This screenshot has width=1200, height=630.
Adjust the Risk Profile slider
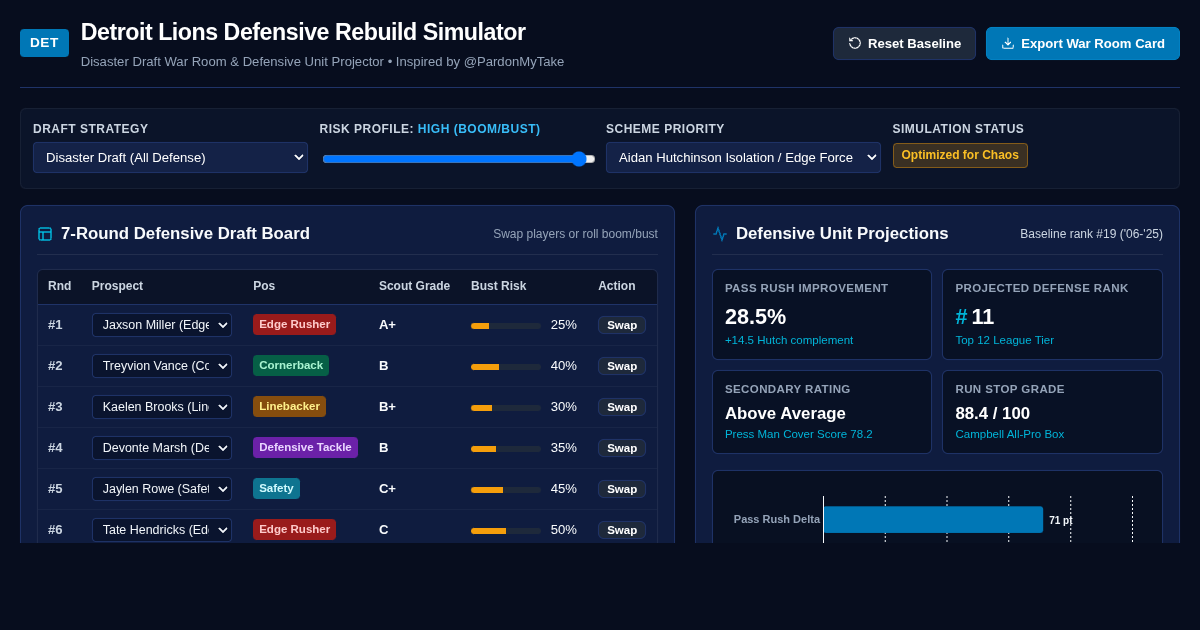(x=458, y=158)
